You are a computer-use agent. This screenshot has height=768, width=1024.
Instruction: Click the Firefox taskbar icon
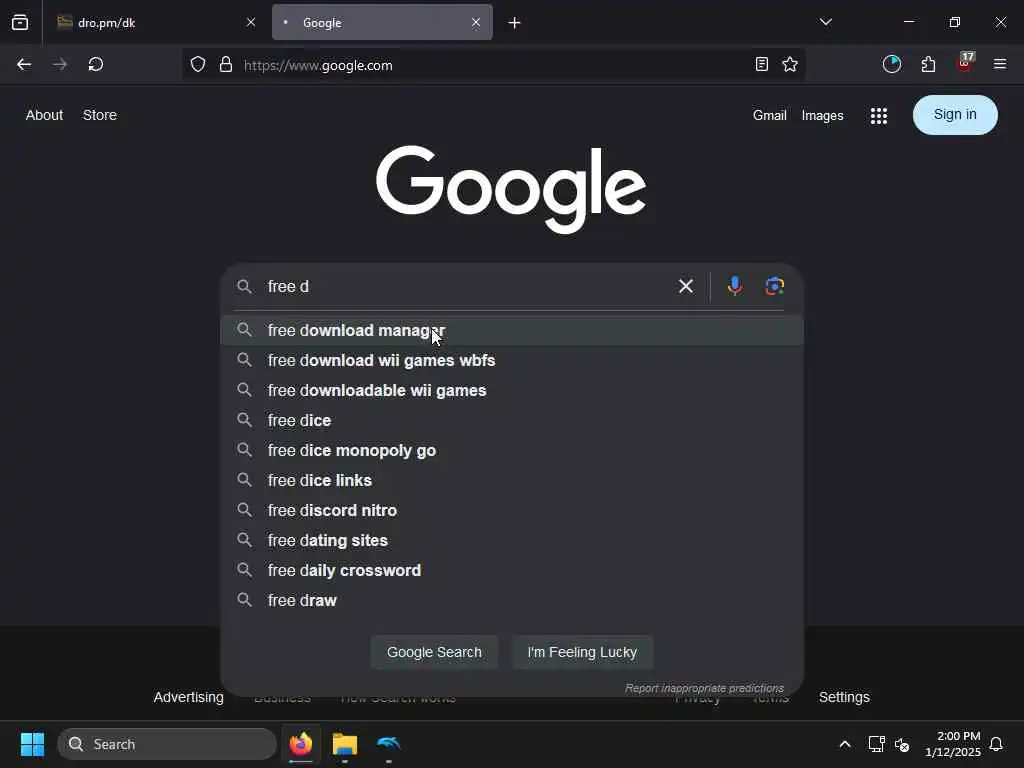[x=301, y=744]
